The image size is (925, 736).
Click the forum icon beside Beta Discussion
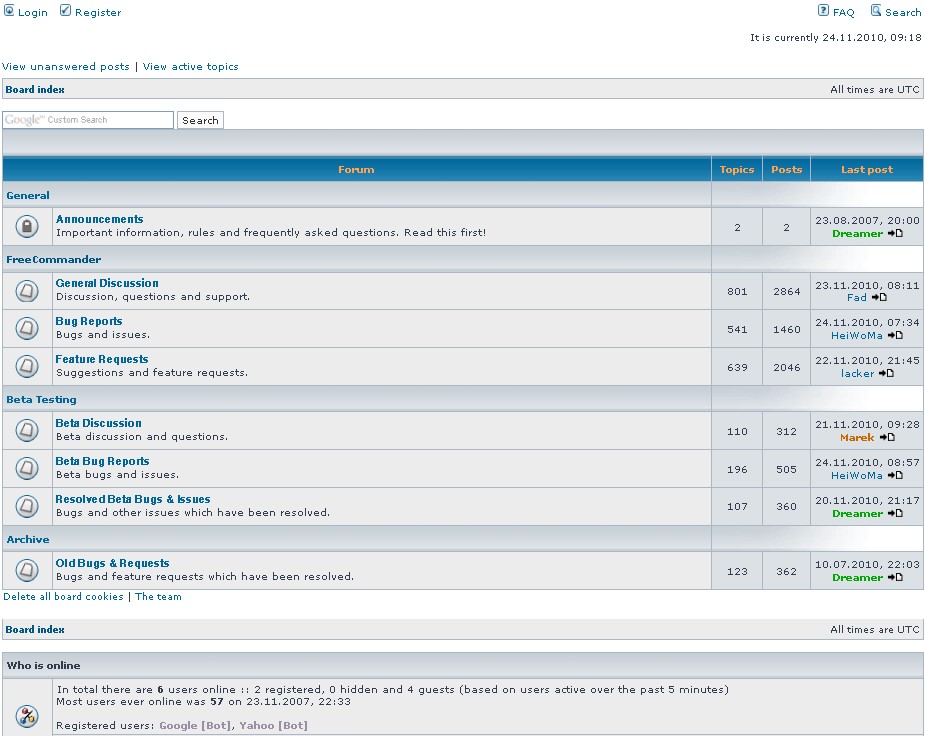(x=27, y=430)
